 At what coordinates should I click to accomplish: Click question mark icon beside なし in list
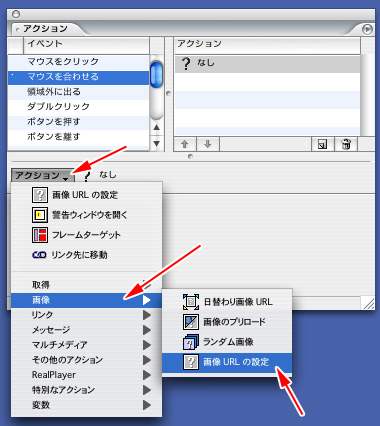click(x=186, y=63)
